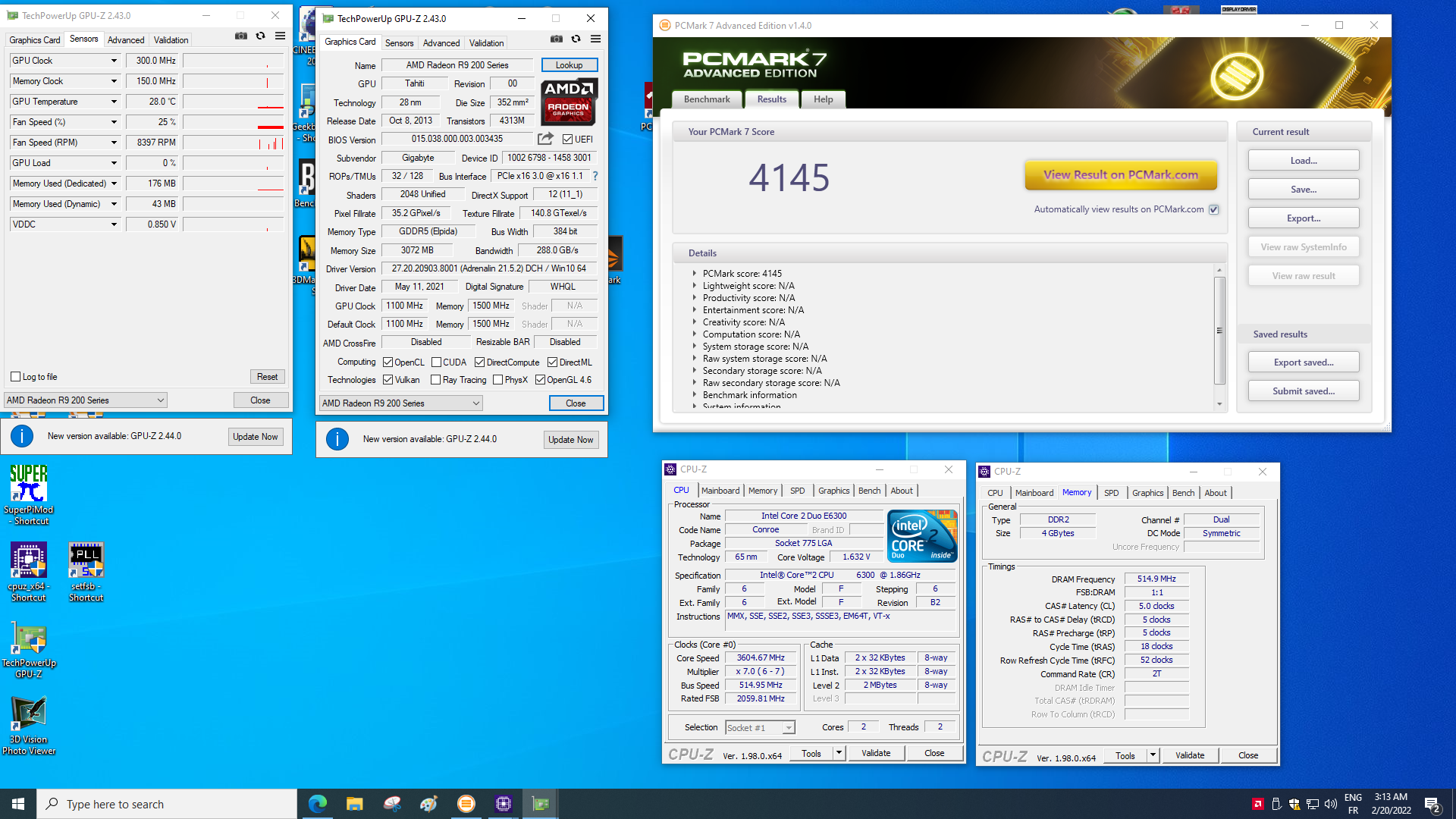The width and height of the screenshot is (1456, 819).
Task: Open TechPowerUp GPU-Z desktop icon
Action: click(29, 651)
